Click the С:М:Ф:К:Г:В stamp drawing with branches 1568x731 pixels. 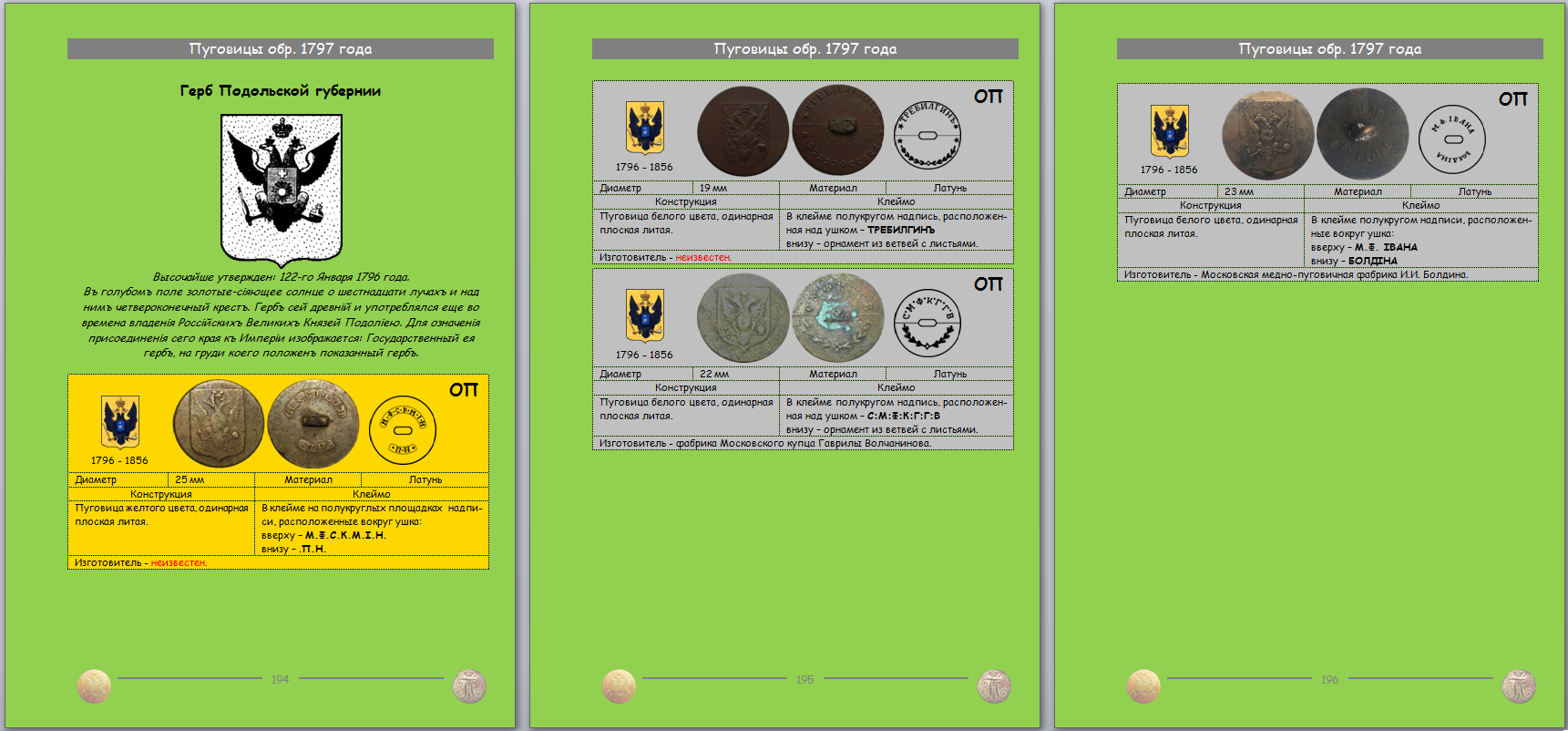coord(927,323)
